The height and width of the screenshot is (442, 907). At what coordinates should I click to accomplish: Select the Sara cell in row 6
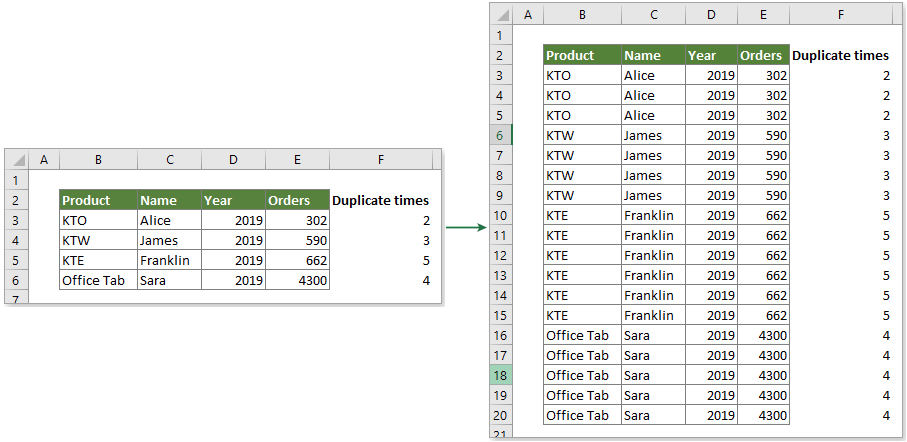169,280
